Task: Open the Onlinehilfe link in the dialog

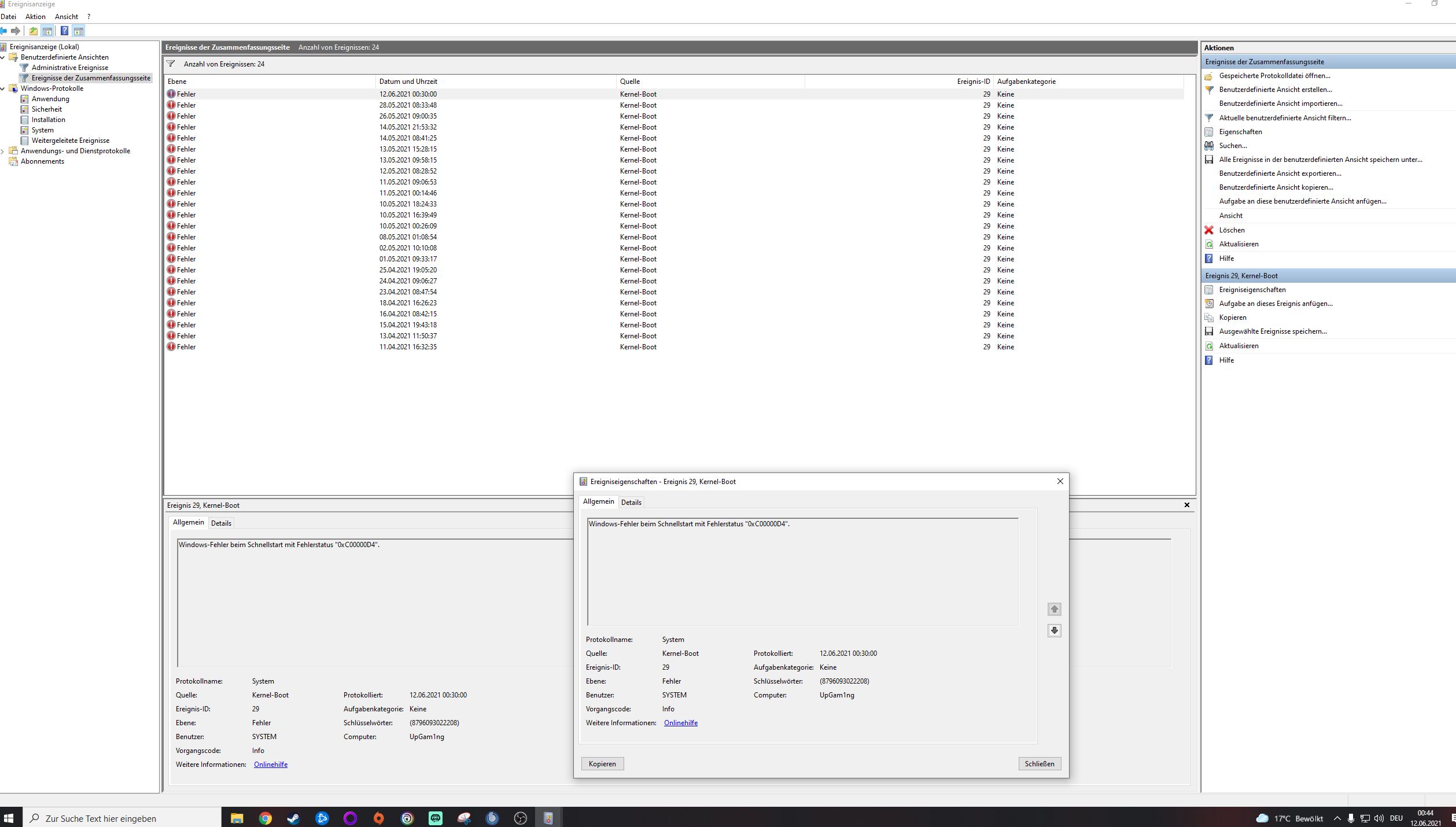Action: (680, 723)
